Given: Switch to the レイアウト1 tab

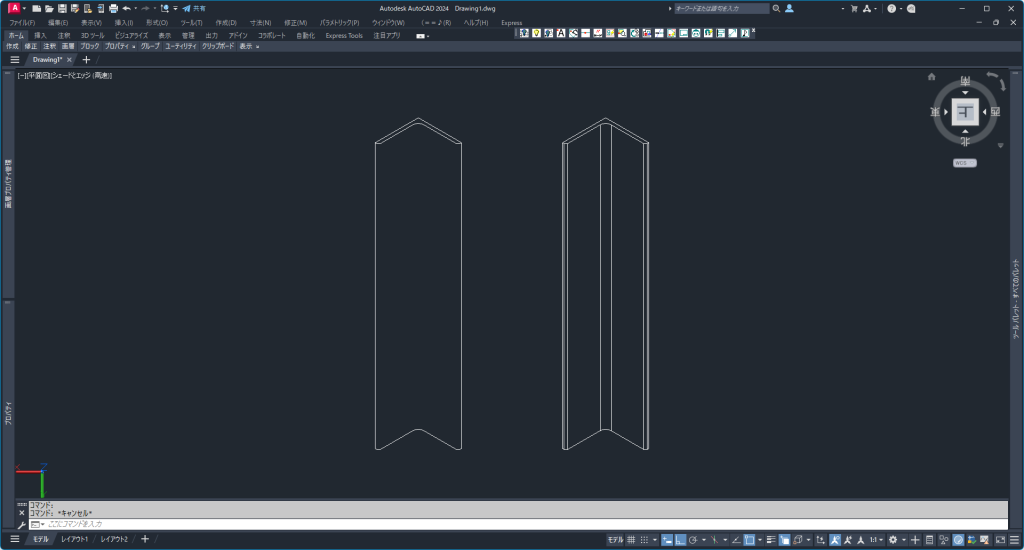Looking at the screenshot, I should point(74,540).
